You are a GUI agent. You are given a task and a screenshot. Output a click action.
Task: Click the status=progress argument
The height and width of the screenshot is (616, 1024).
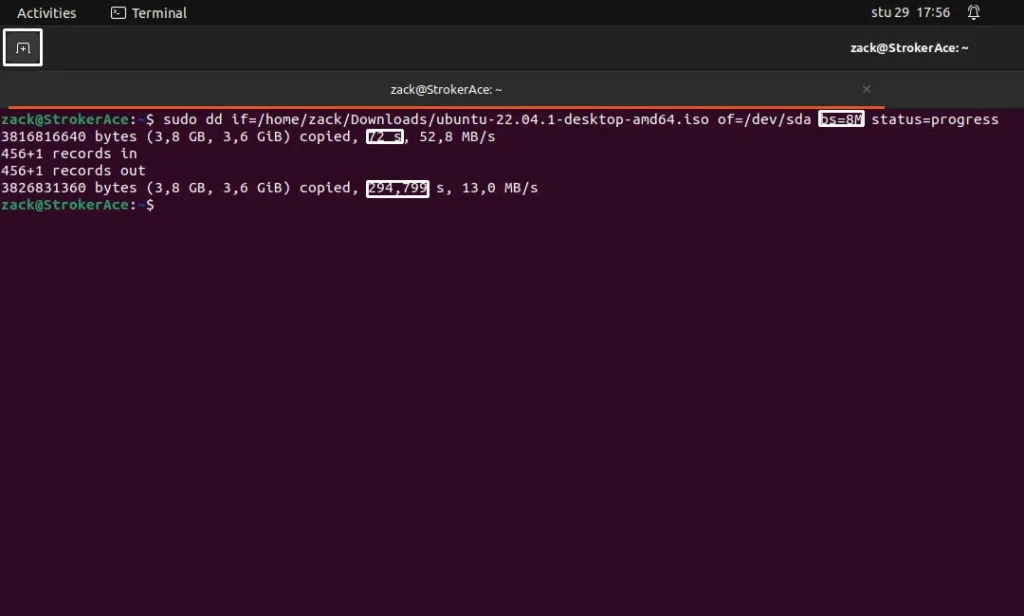[x=935, y=120]
